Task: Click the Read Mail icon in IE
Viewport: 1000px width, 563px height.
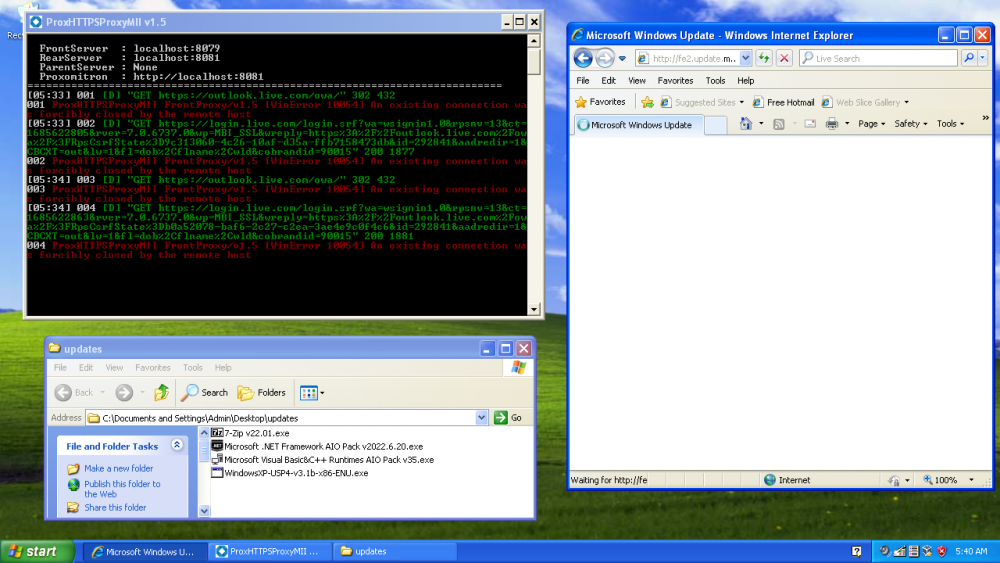Action: click(x=810, y=124)
